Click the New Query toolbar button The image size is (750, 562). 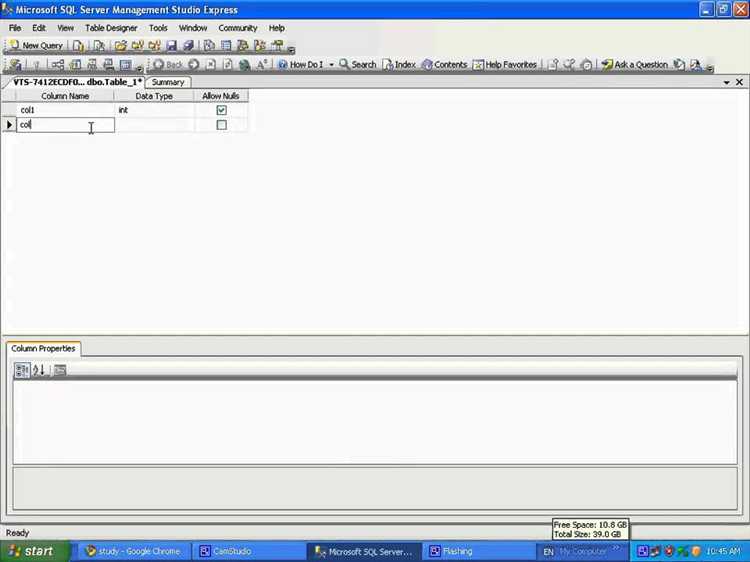[x=36, y=45]
